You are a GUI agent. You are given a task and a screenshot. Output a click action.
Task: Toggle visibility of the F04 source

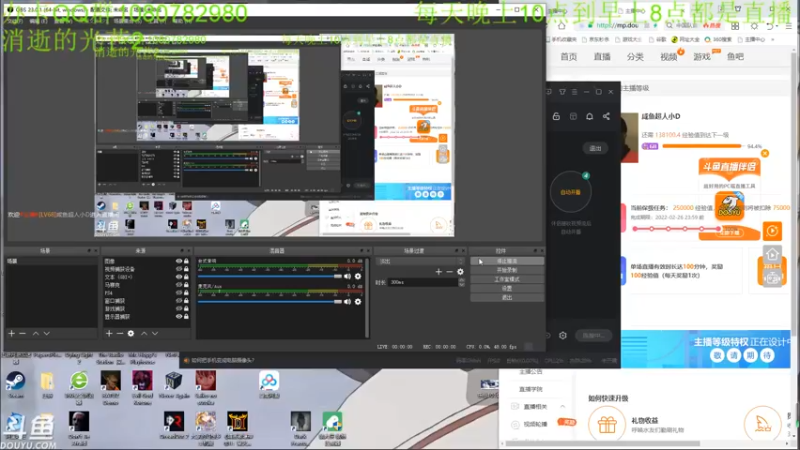(x=179, y=293)
